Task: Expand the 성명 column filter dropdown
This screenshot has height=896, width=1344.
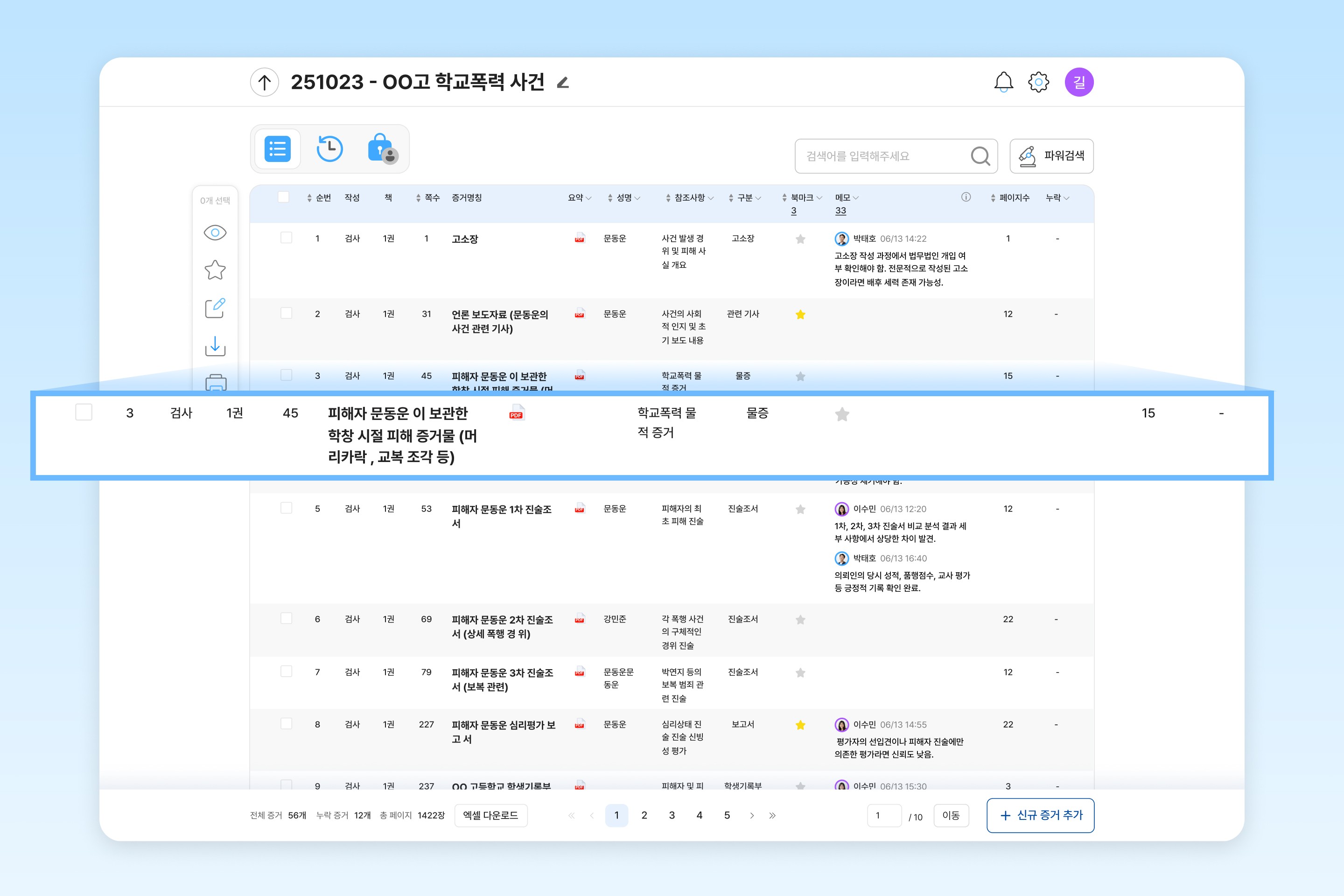Action: tap(637, 198)
